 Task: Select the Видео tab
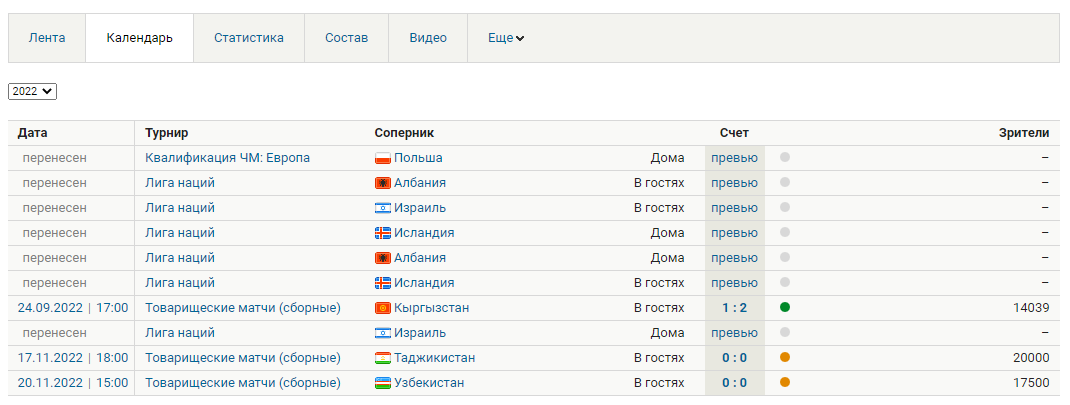pyautogui.click(x=428, y=38)
